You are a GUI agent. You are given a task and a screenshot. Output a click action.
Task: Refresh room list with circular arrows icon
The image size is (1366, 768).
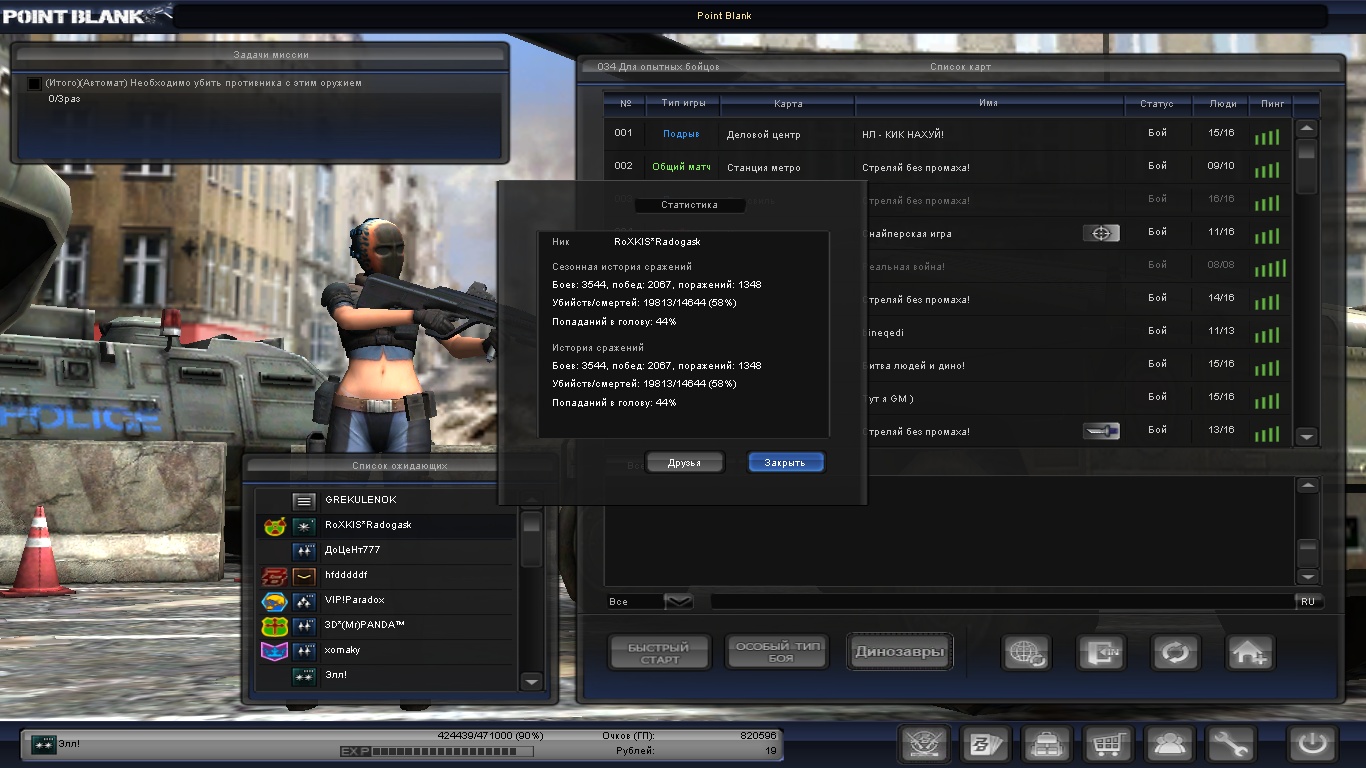pos(1175,653)
